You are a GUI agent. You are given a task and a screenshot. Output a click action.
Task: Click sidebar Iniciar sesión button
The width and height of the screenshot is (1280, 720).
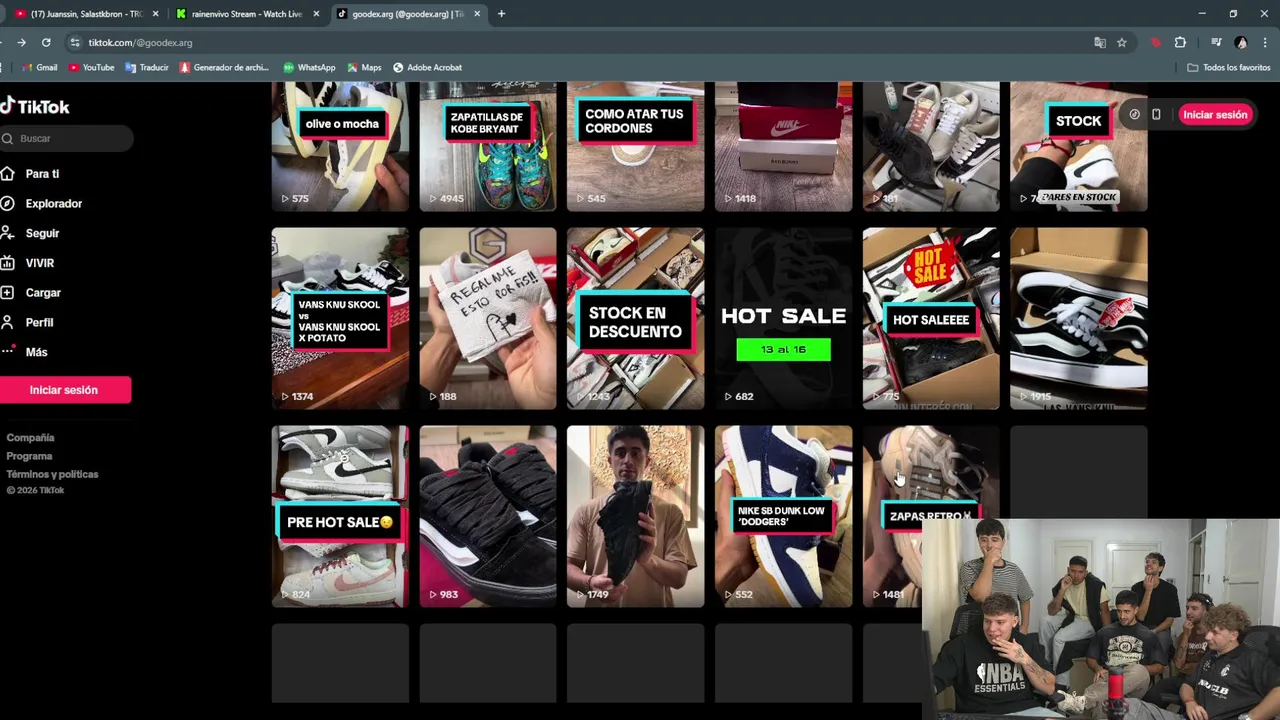64,390
